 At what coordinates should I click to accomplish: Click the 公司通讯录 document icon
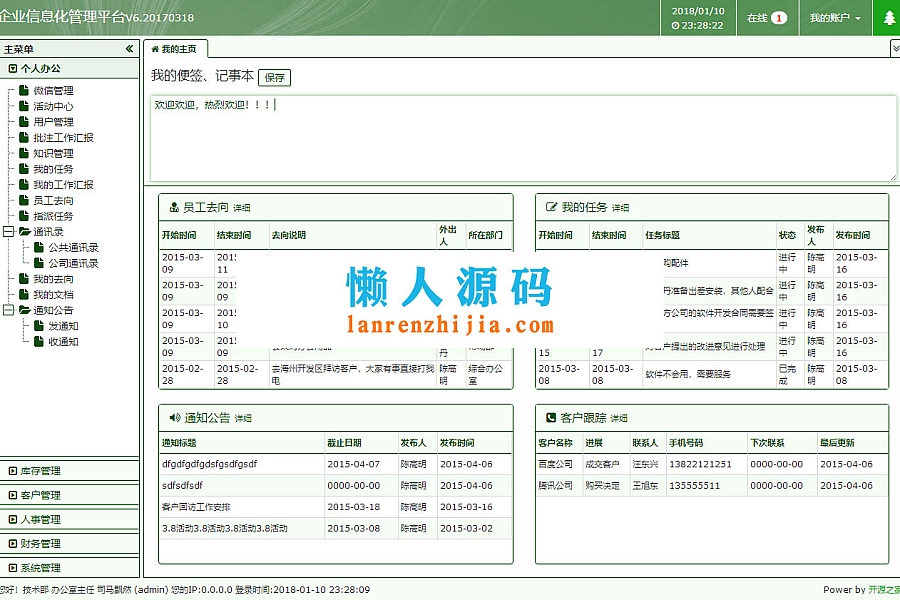pos(38,263)
